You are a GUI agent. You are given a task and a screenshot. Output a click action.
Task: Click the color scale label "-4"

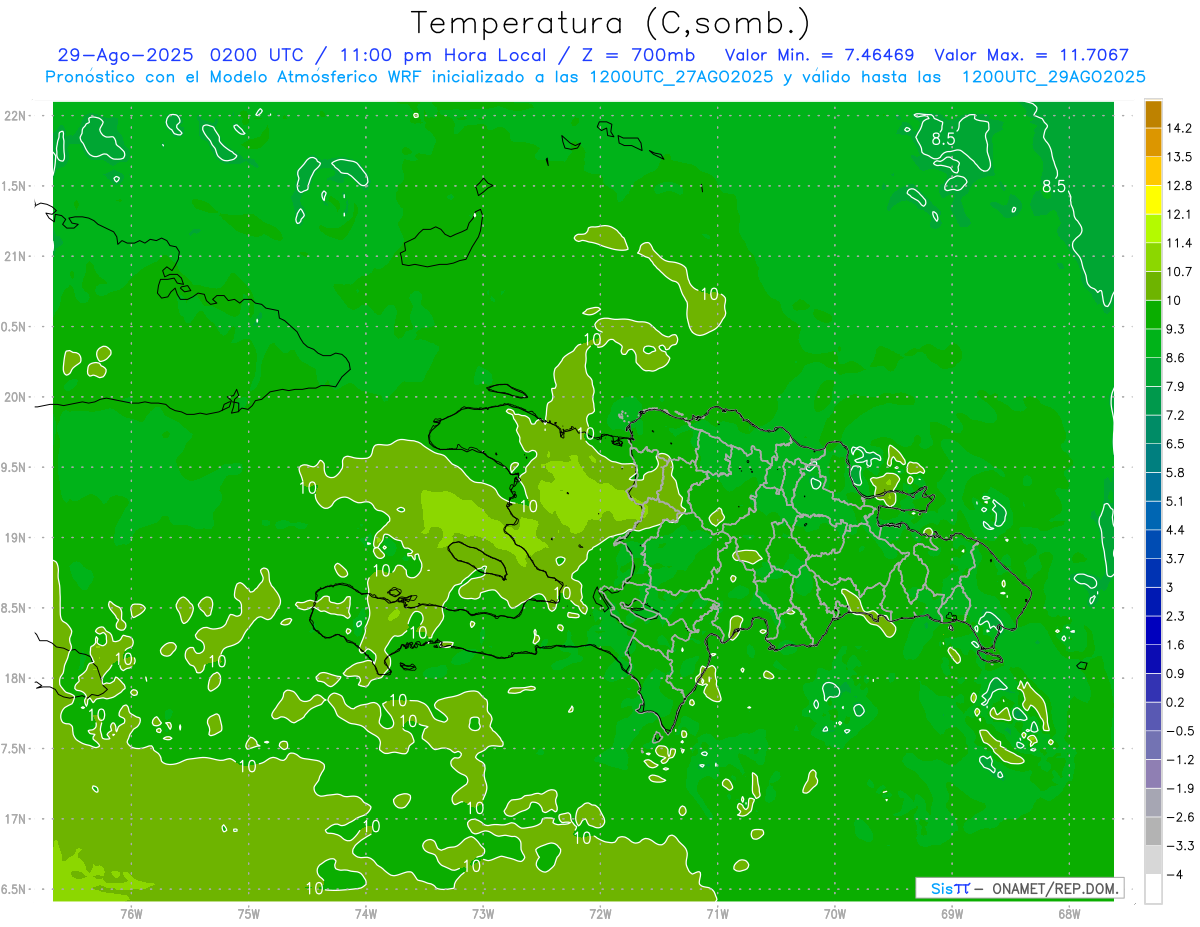point(1175,875)
